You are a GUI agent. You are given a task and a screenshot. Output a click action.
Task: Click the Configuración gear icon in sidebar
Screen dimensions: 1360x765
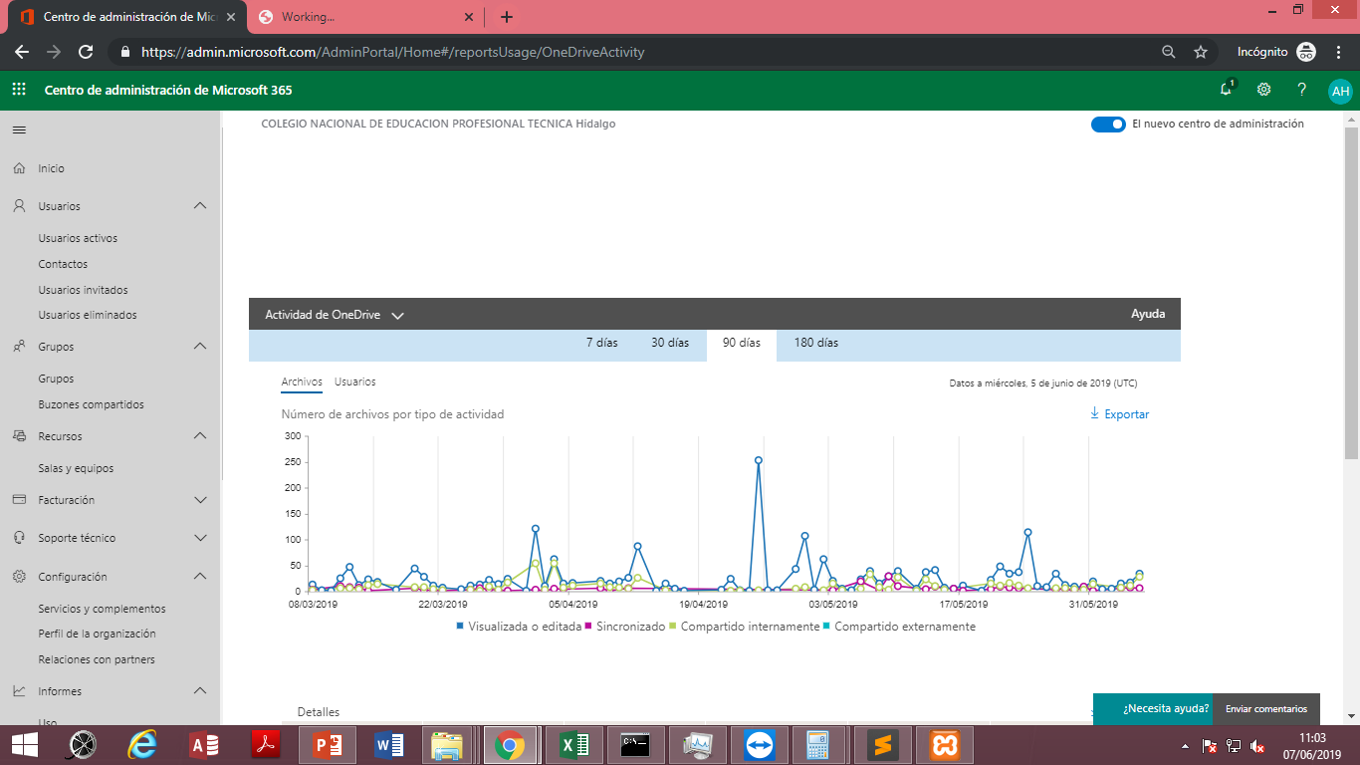19,577
